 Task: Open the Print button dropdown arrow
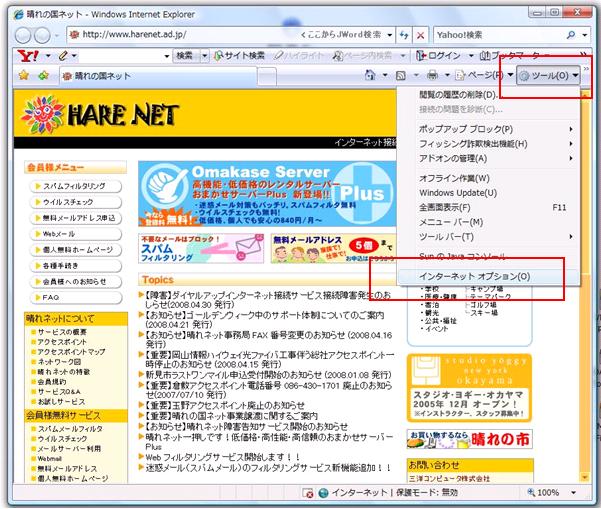coord(447,75)
